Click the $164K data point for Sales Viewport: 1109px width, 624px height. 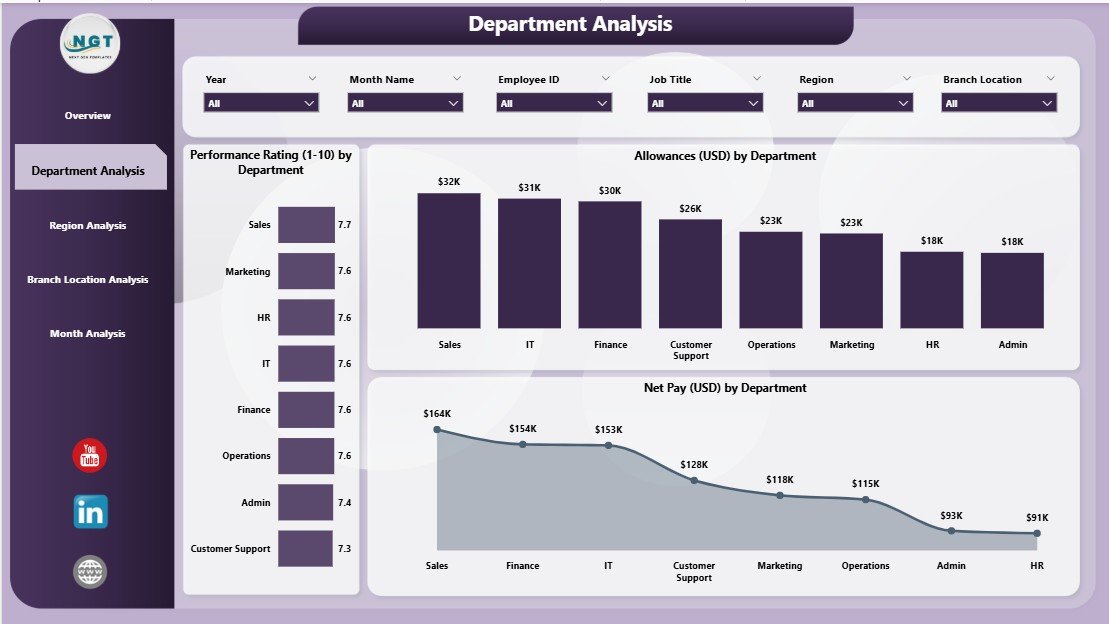point(437,427)
